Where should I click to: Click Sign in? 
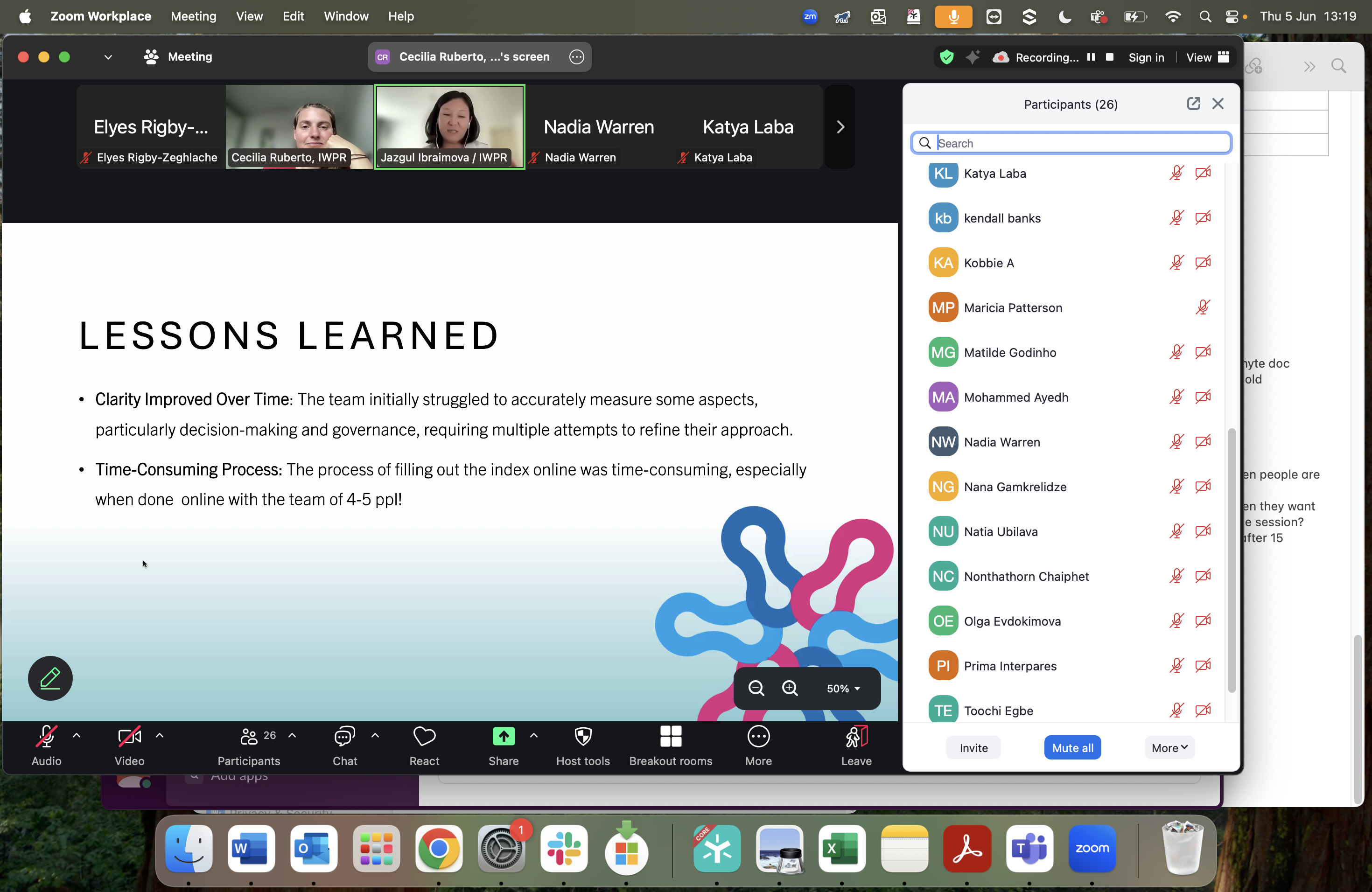(1146, 57)
